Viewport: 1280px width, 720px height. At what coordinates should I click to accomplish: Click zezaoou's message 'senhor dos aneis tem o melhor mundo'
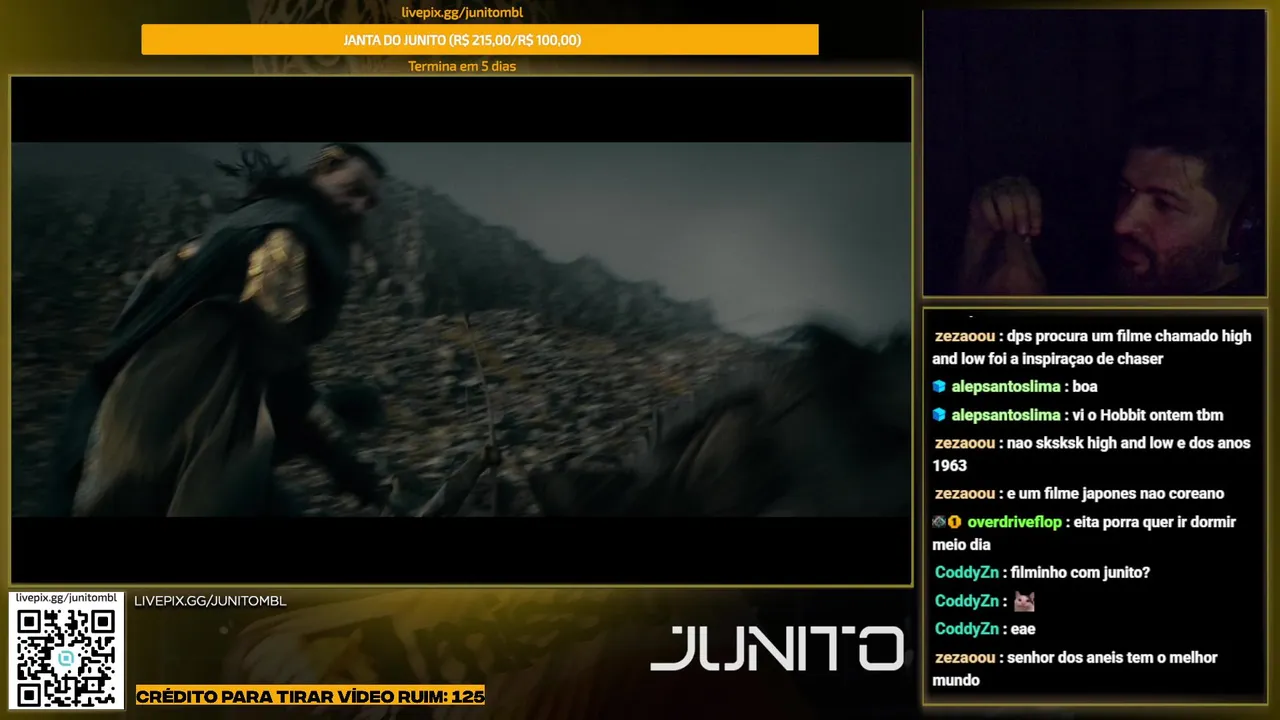pyautogui.click(x=1076, y=669)
